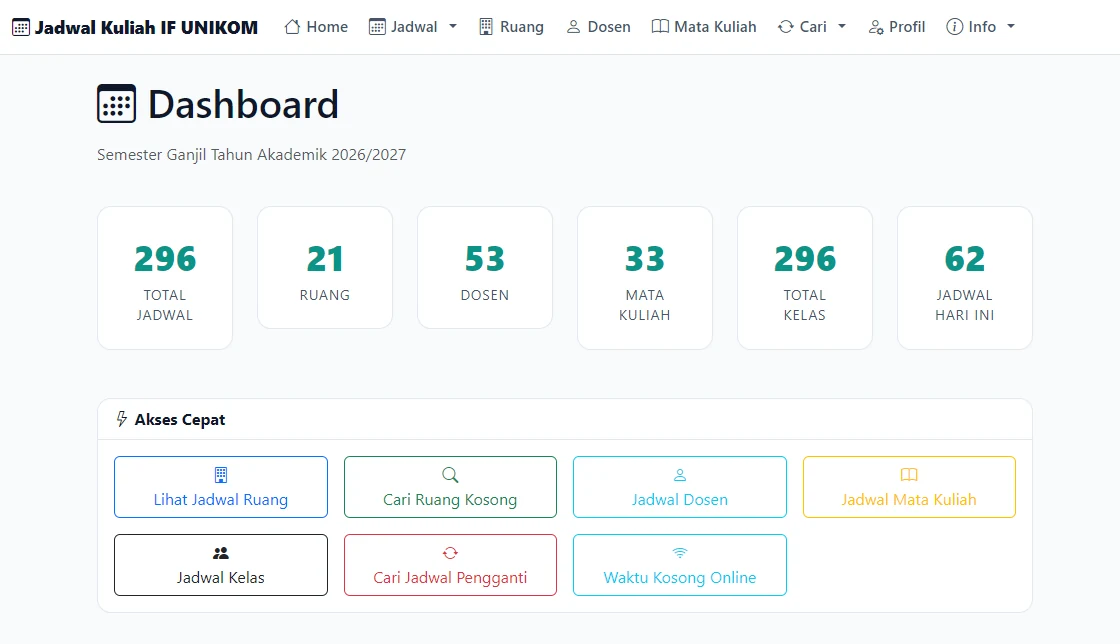
Task: Click the user-gear icon next to Profil
Action: pyautogui.click(x=876, y=27)
